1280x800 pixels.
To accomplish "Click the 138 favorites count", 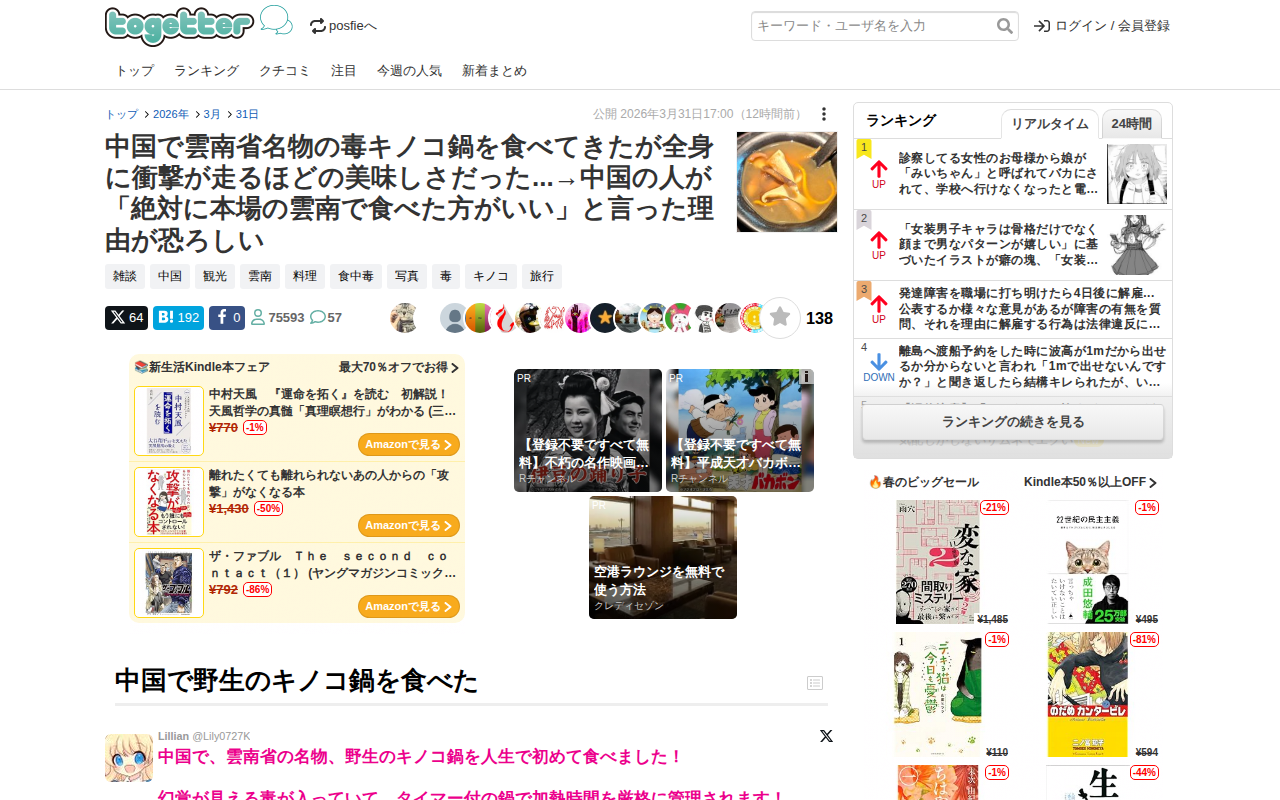I will pos(819,318).
